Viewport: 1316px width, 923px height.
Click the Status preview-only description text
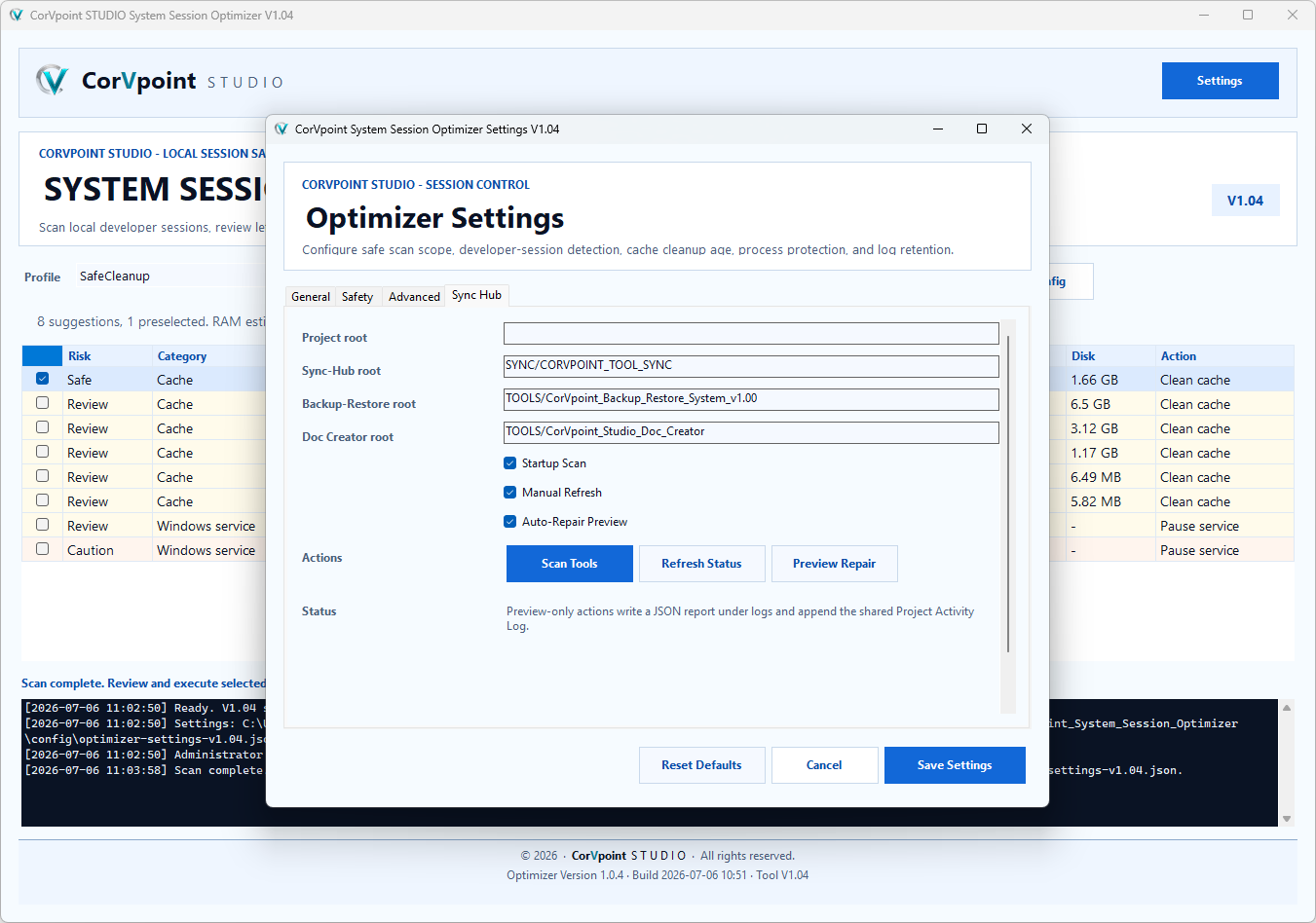(740, 618)
